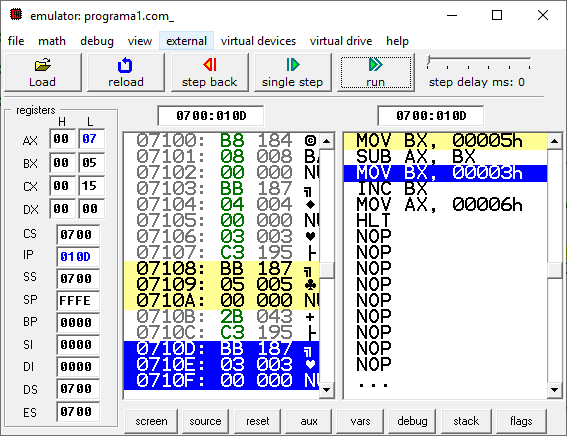Click the CS register field

pyautogui.click(x=78, y=235)
